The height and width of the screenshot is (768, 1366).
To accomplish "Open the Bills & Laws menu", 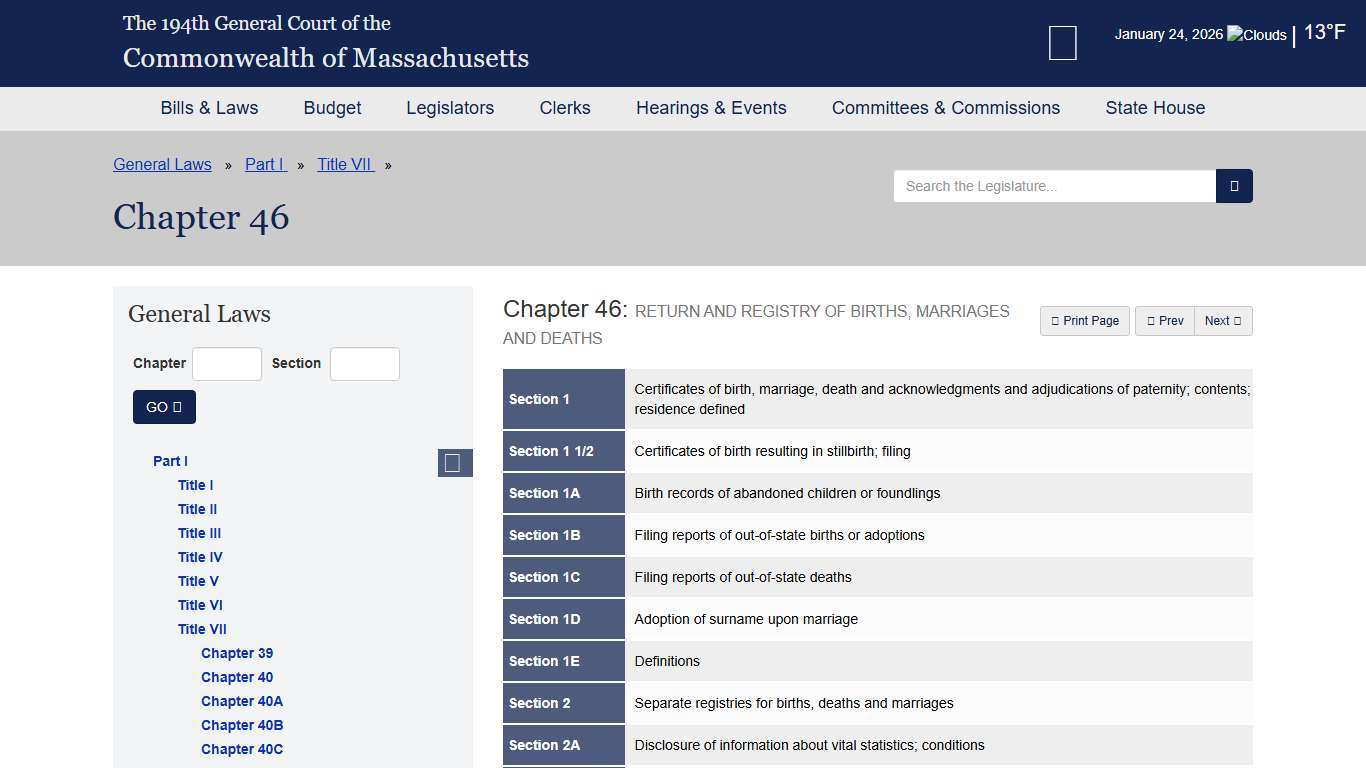I will click(x=209, y=108).
